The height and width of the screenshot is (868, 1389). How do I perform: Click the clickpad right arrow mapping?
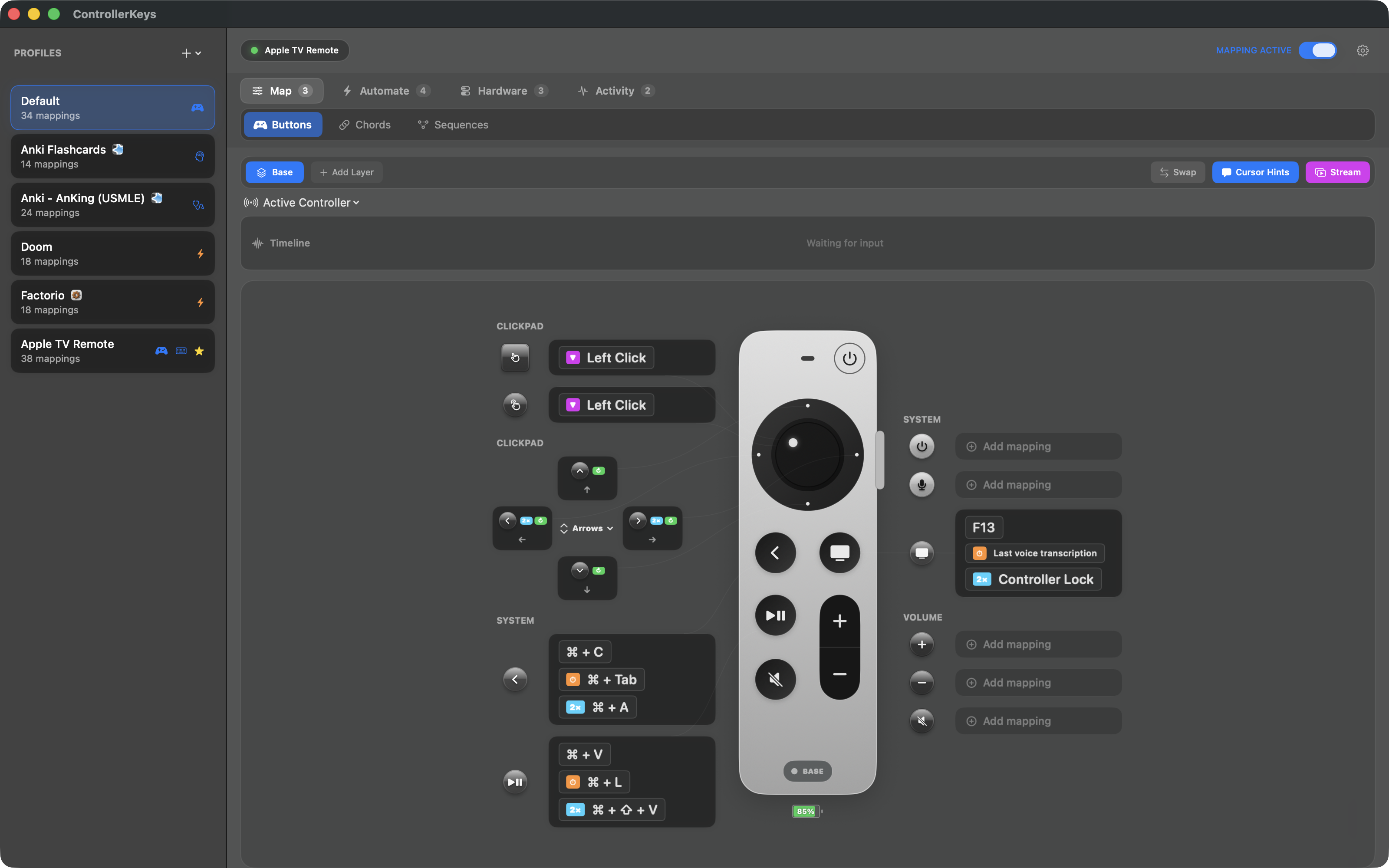coord(652,528)
